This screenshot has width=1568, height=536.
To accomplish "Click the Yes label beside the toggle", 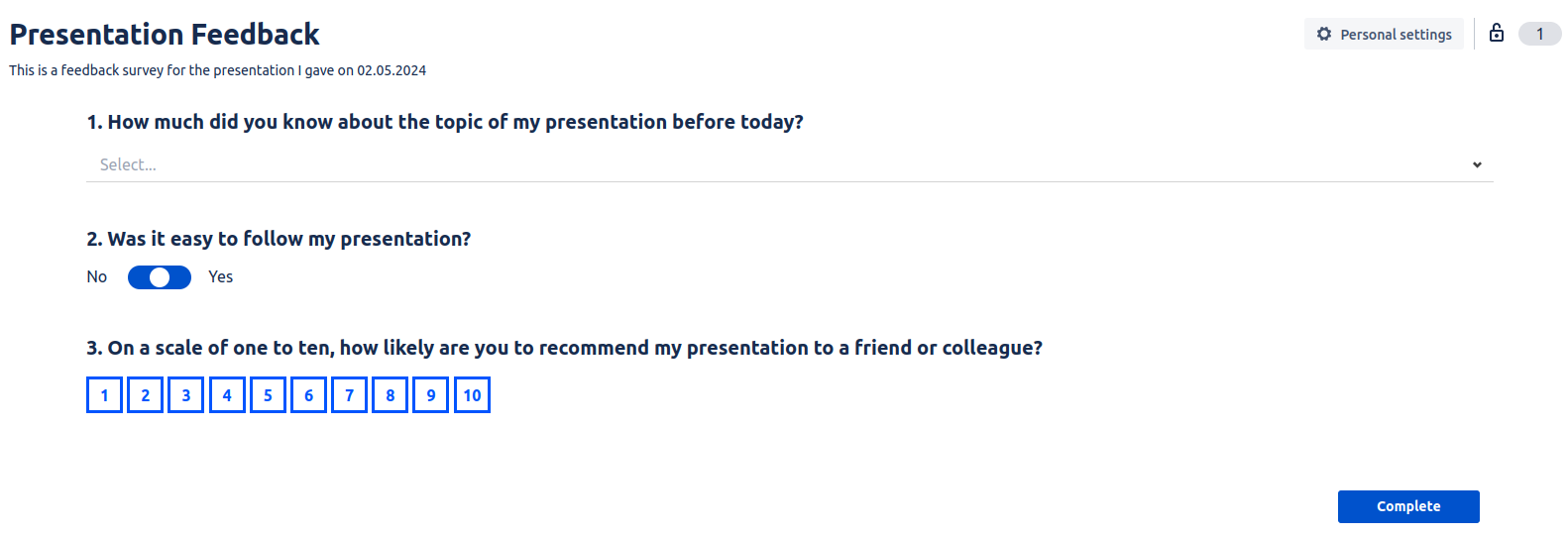I will tap(221, 277).
